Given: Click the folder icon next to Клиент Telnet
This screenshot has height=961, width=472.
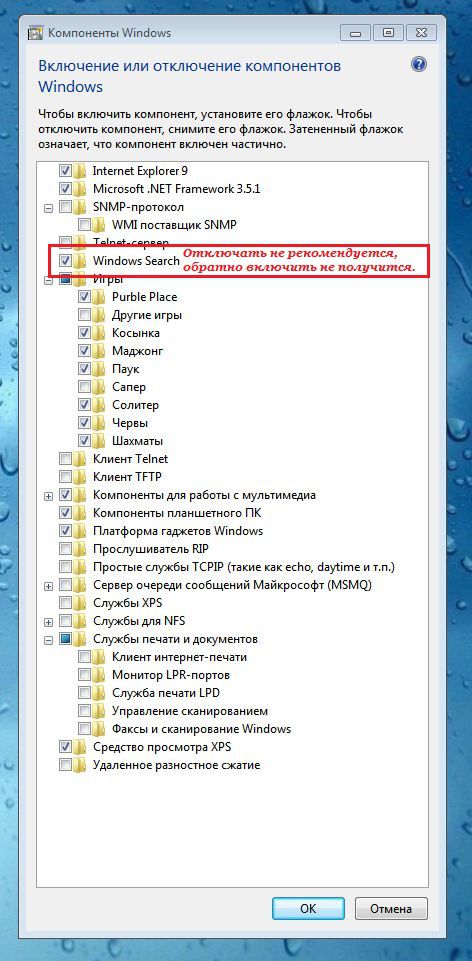Looking at the screenshot, I should point(79,458).
